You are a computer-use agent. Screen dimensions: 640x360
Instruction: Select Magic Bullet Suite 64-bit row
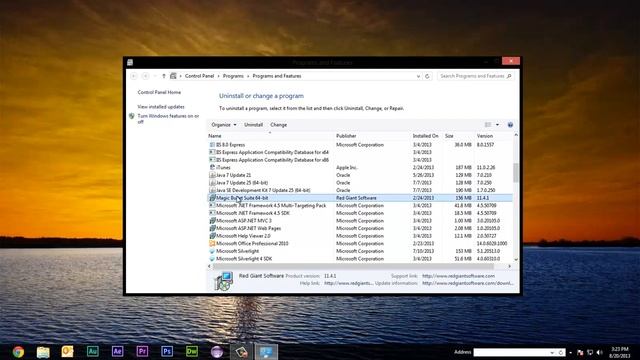[359, 198]
